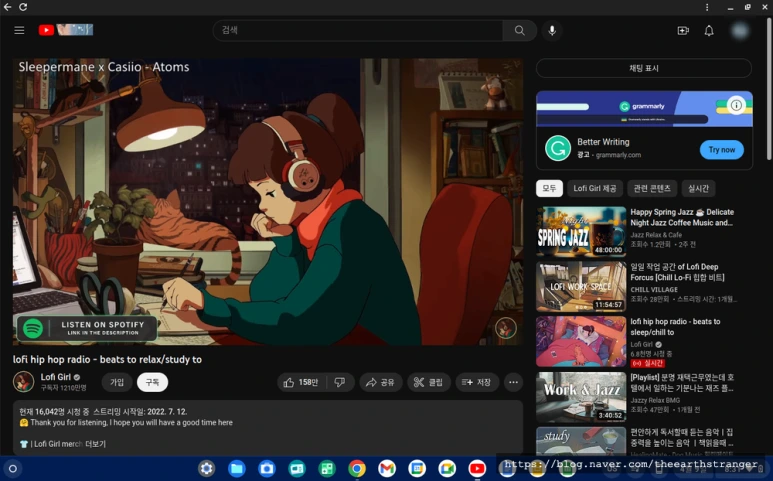This screenshot has height=481, width=773.
Task: Click the channel watermark in video corner
Action: (505, 328)
